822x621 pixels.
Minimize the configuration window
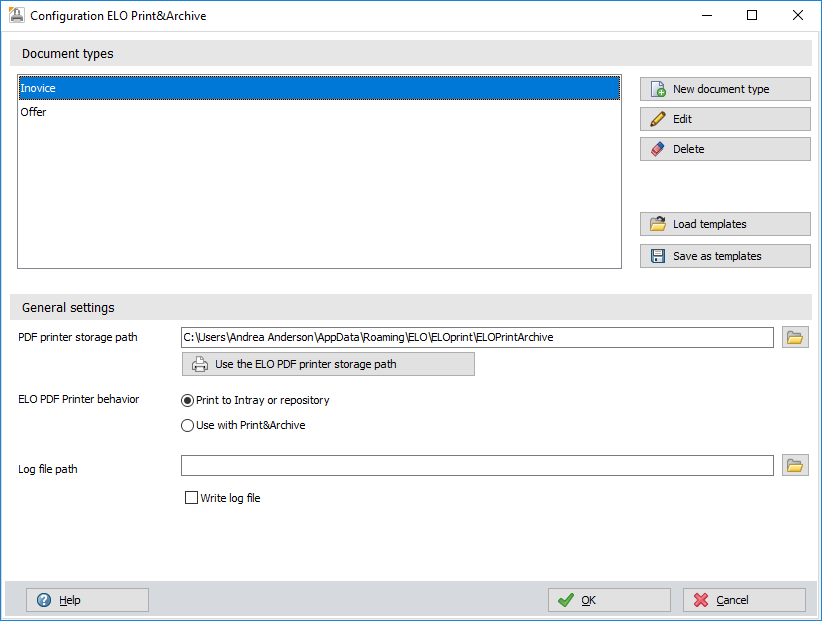click(707, 15)
